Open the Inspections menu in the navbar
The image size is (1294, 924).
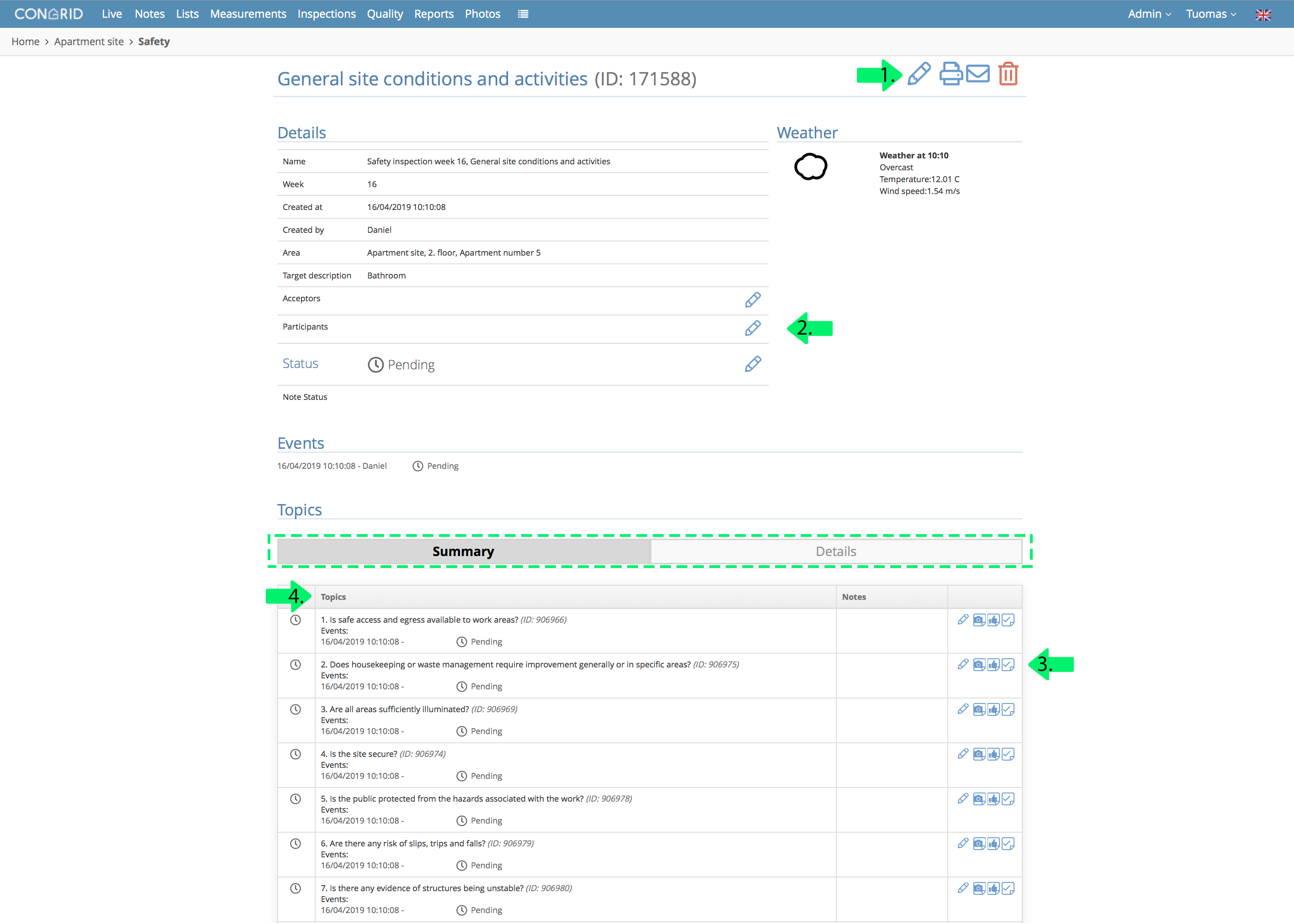click(x=326, y=14)
